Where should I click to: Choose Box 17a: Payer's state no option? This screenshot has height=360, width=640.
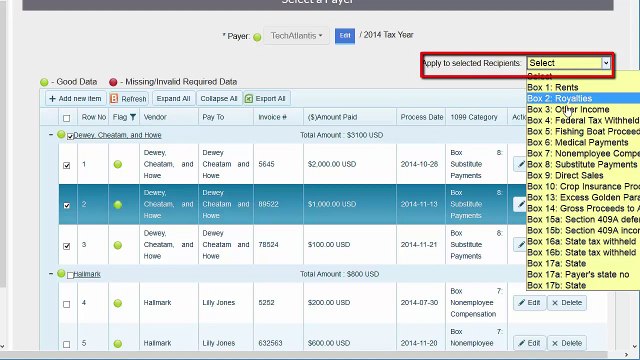click(x=583, y=275)
